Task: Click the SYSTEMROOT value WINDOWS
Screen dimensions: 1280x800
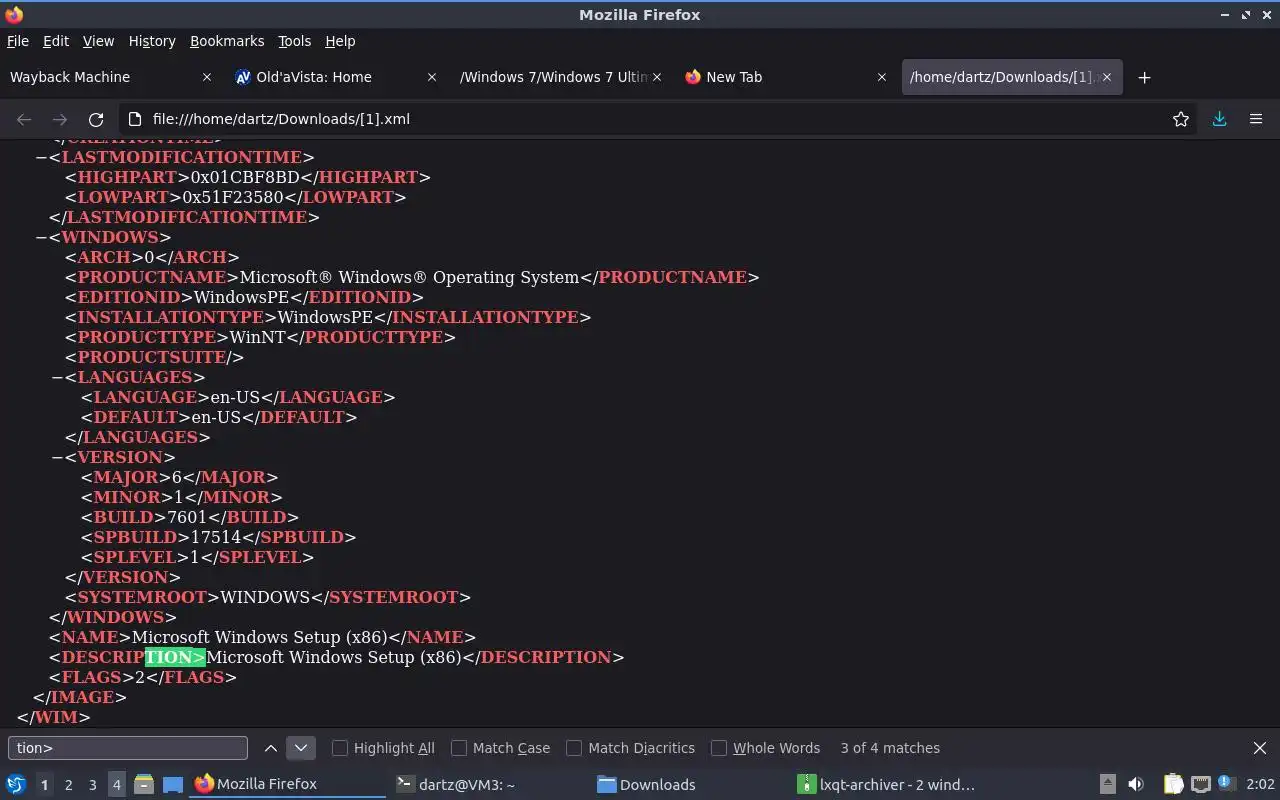Action: coord(265,597)
